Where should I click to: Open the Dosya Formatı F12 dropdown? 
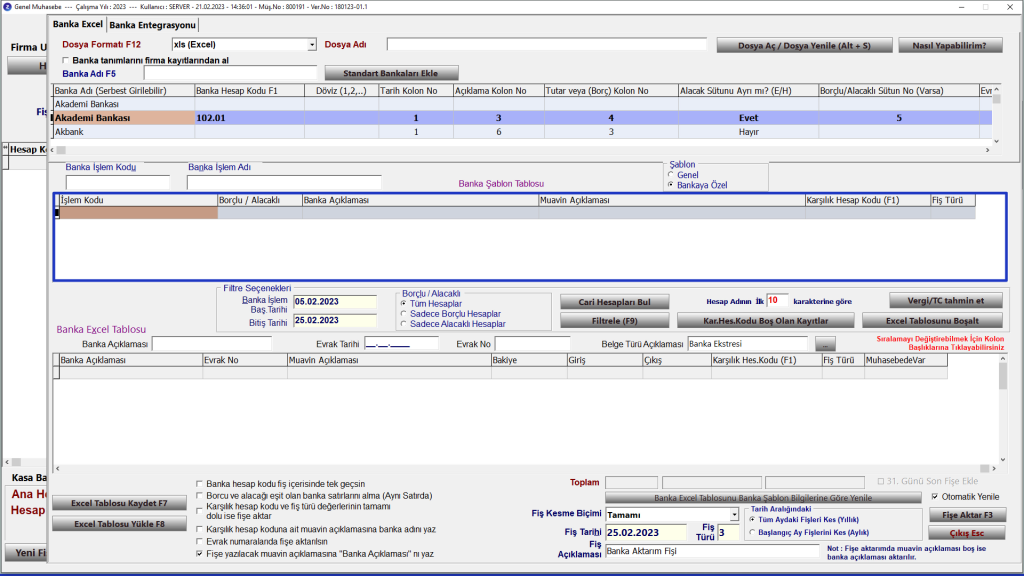312,44
